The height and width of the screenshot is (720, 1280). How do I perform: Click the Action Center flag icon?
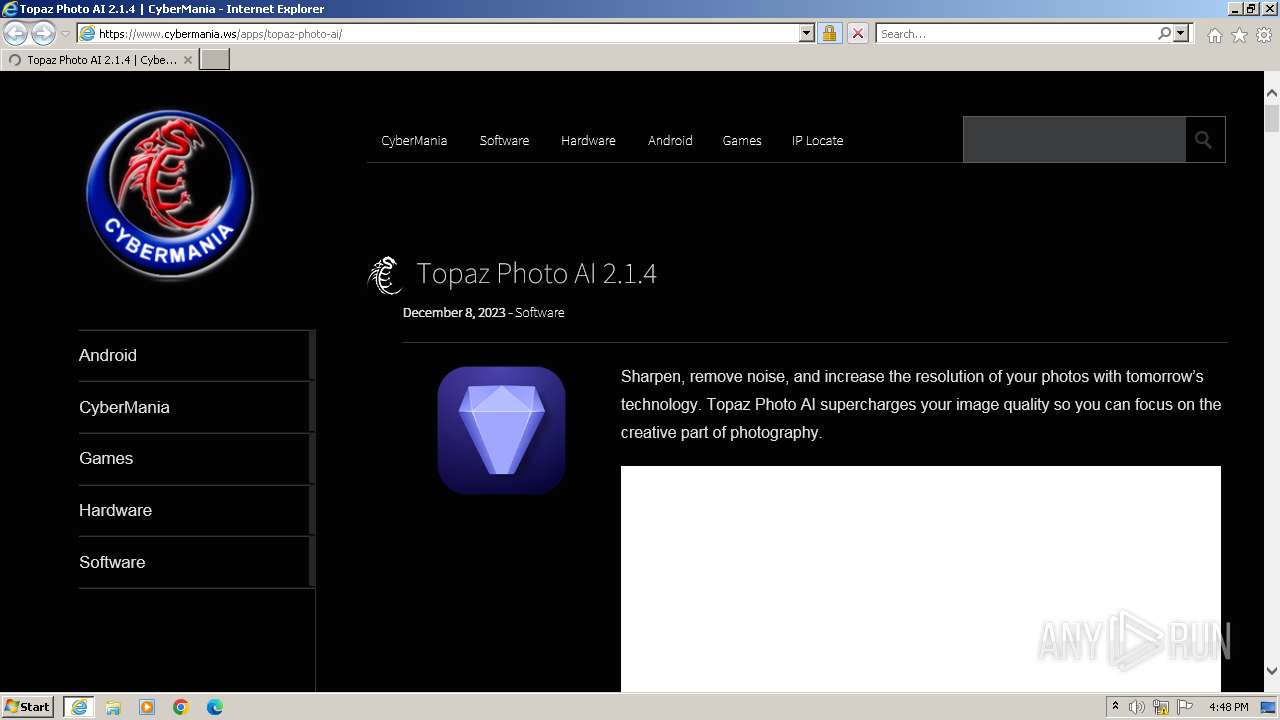coord(1185,707)
